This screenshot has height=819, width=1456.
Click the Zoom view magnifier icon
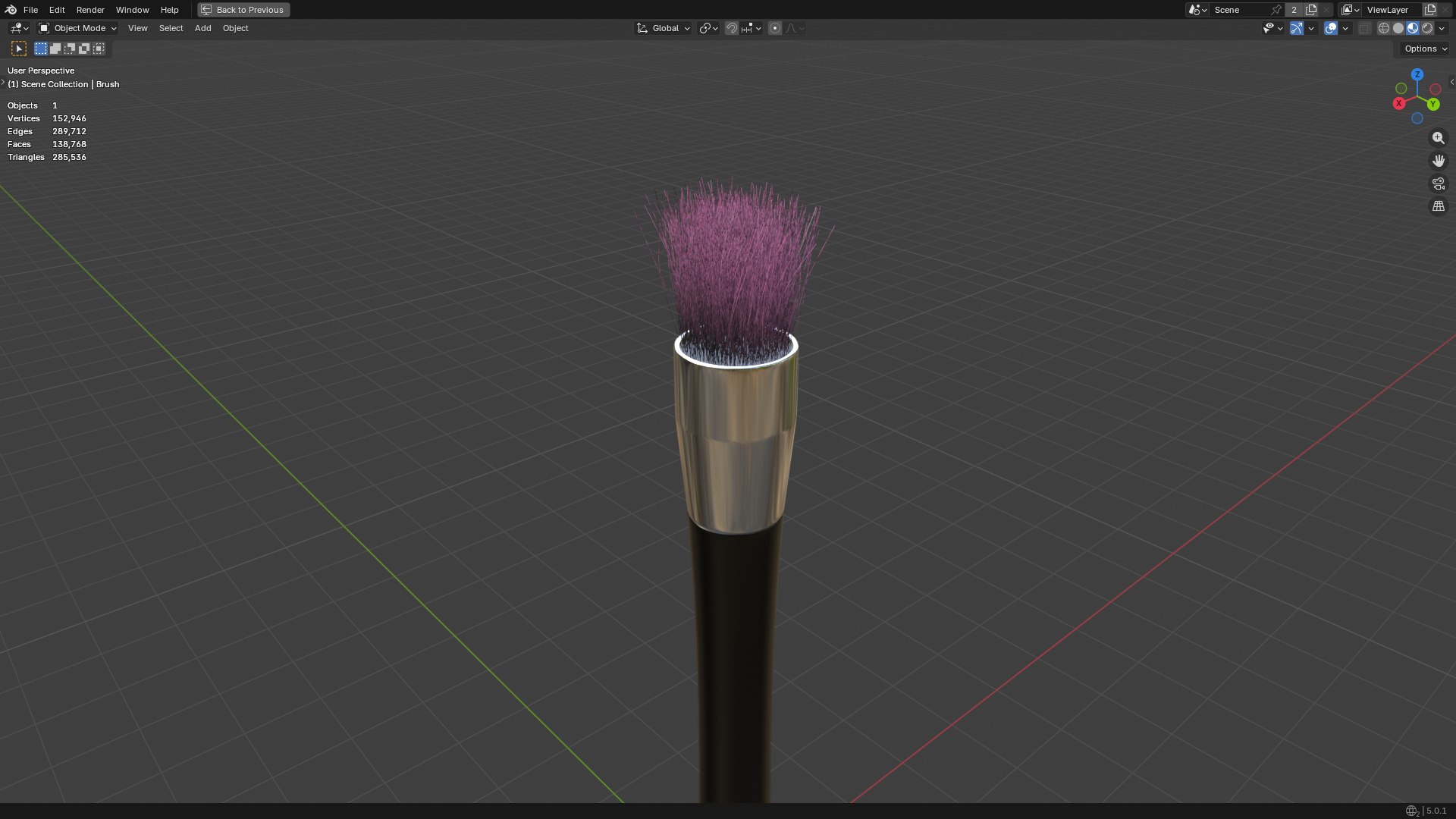(1438, 138)
